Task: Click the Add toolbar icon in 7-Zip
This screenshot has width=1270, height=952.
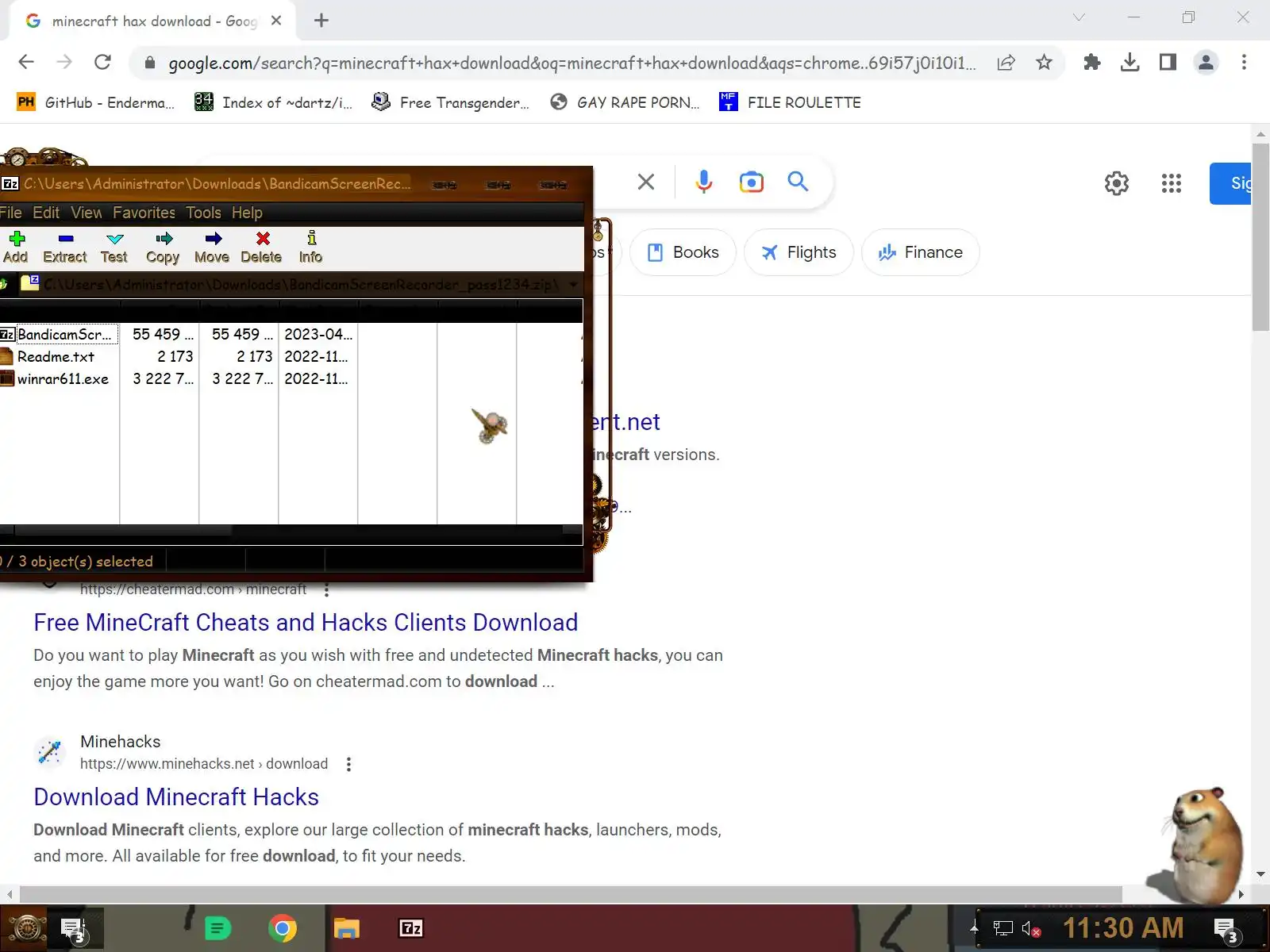Action: click(x=15, y=247)
